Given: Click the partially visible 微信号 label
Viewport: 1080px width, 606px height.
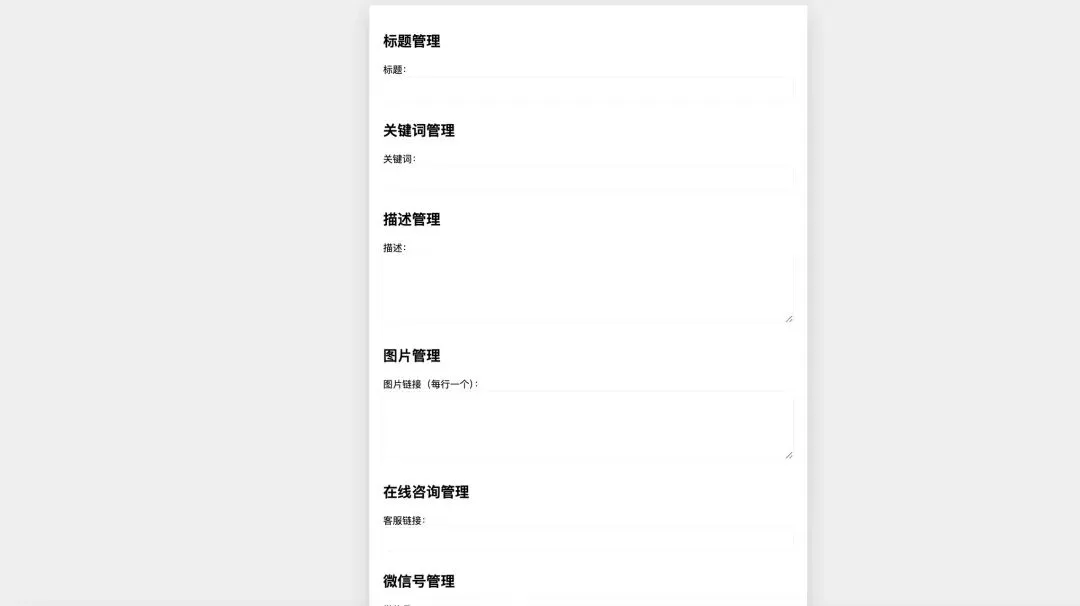Looking at the screenshot, I should pyautogui.click(x=397, y=605).
